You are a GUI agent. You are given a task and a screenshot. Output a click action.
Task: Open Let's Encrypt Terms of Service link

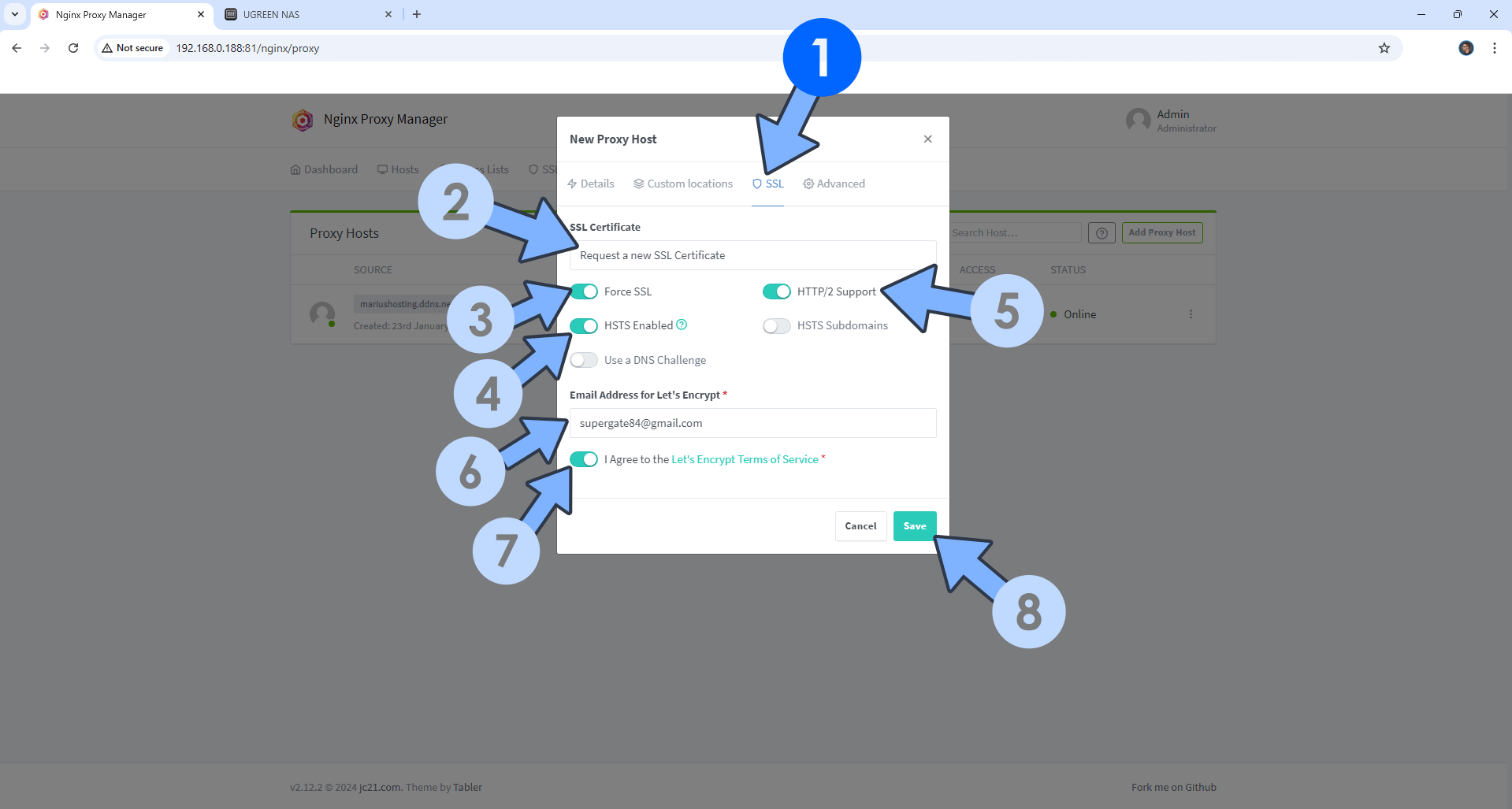(745, 459)
